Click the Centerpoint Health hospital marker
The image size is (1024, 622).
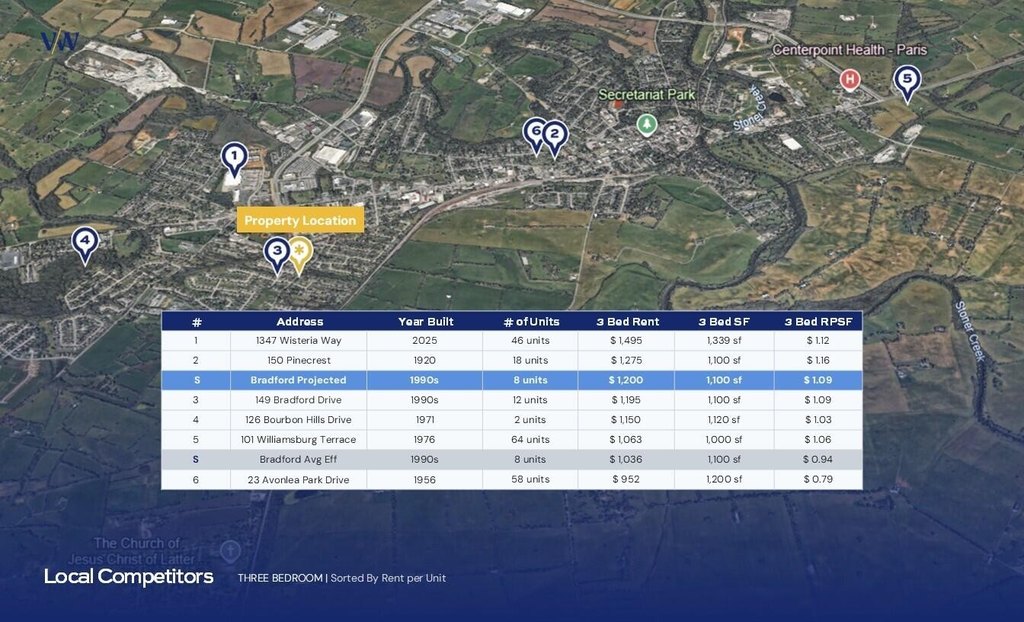(850, 79)
